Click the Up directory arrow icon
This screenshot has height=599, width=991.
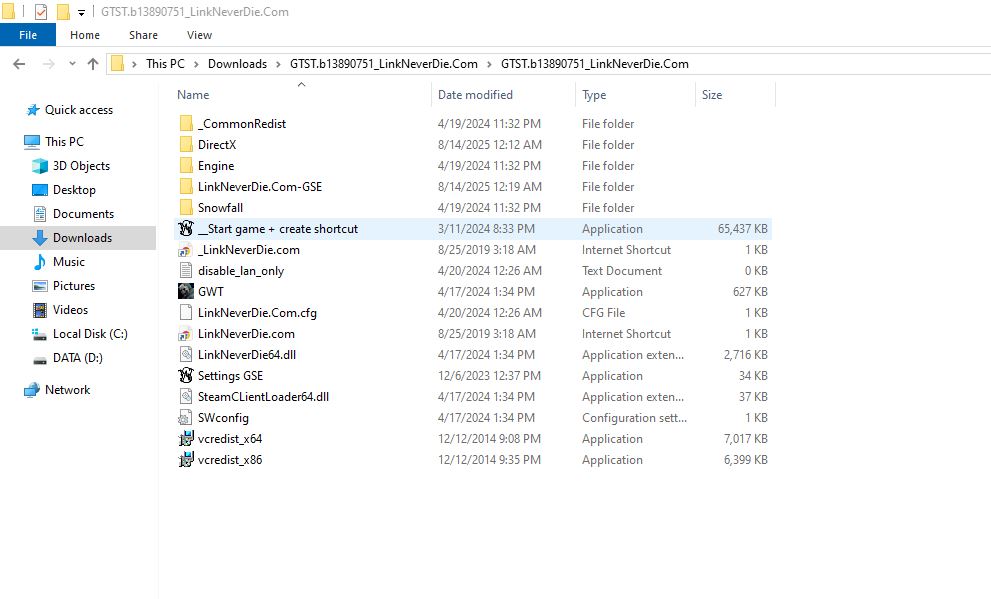click(93, 64)
